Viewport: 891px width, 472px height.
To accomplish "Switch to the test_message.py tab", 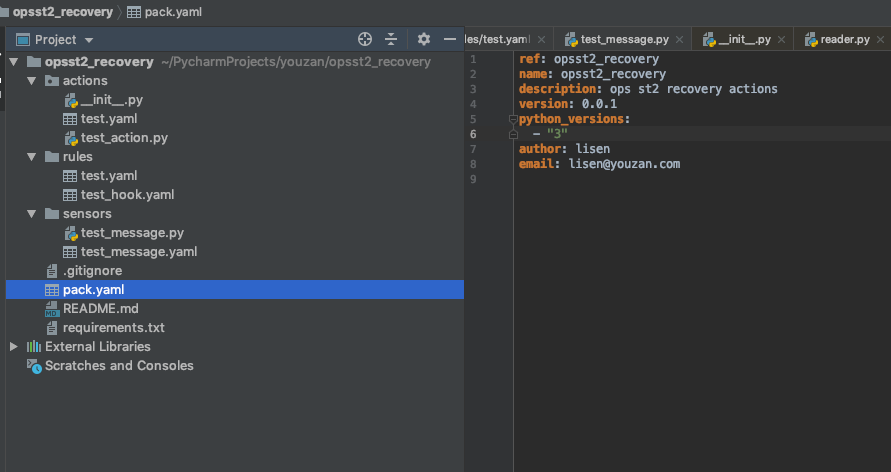I will (624, 39).
